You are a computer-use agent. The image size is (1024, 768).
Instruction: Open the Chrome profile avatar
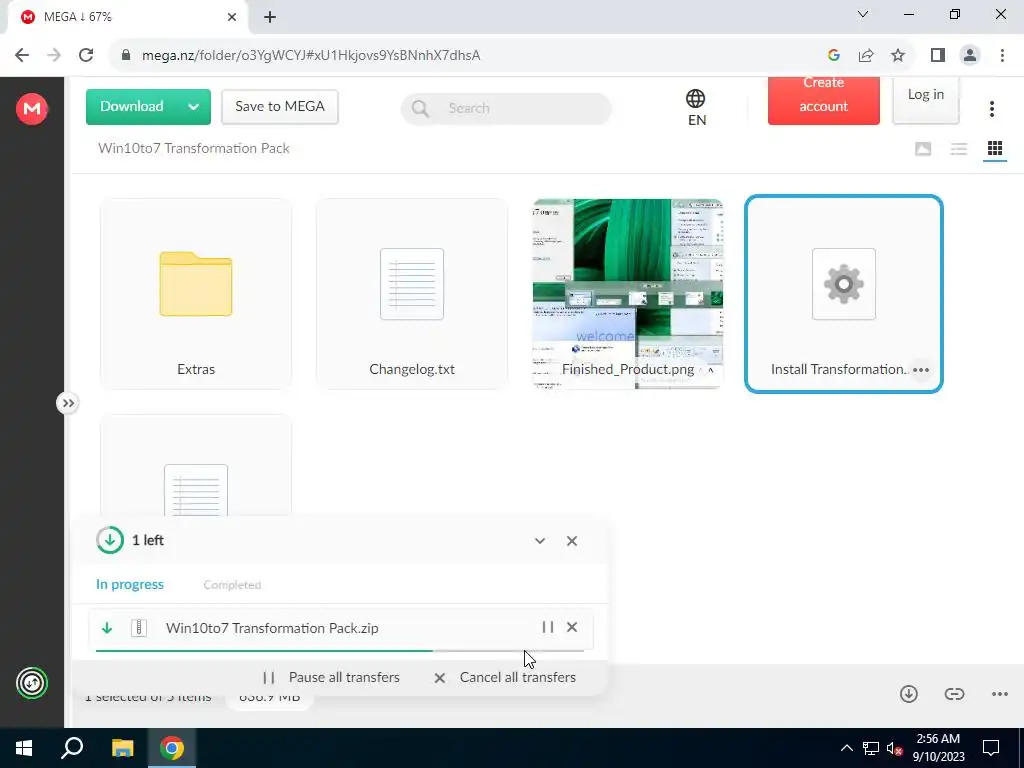[x=970, y=56]
